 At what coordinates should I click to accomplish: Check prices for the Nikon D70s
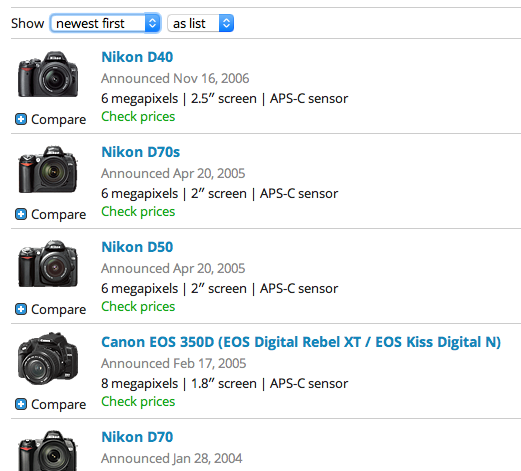[138, 212]
